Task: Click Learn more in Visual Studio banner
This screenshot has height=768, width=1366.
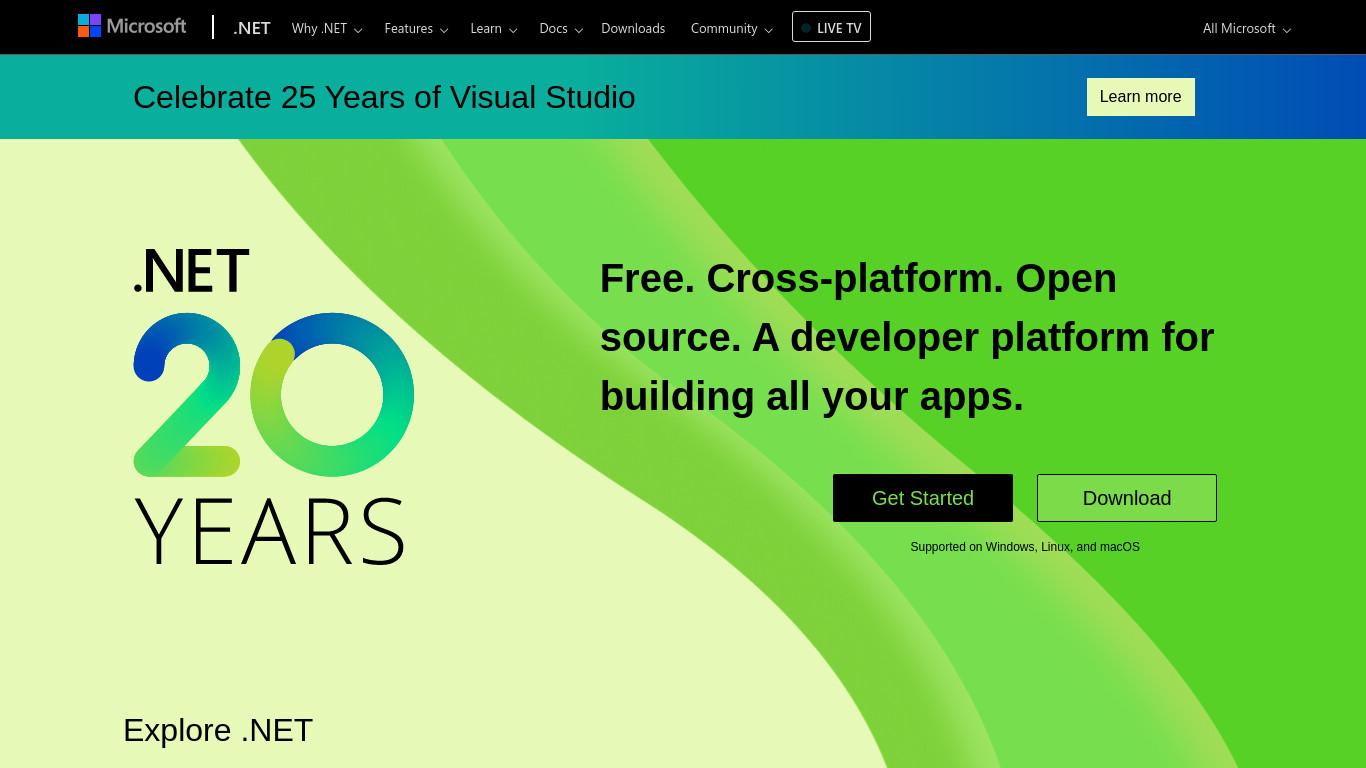Action: [1140, 97]
